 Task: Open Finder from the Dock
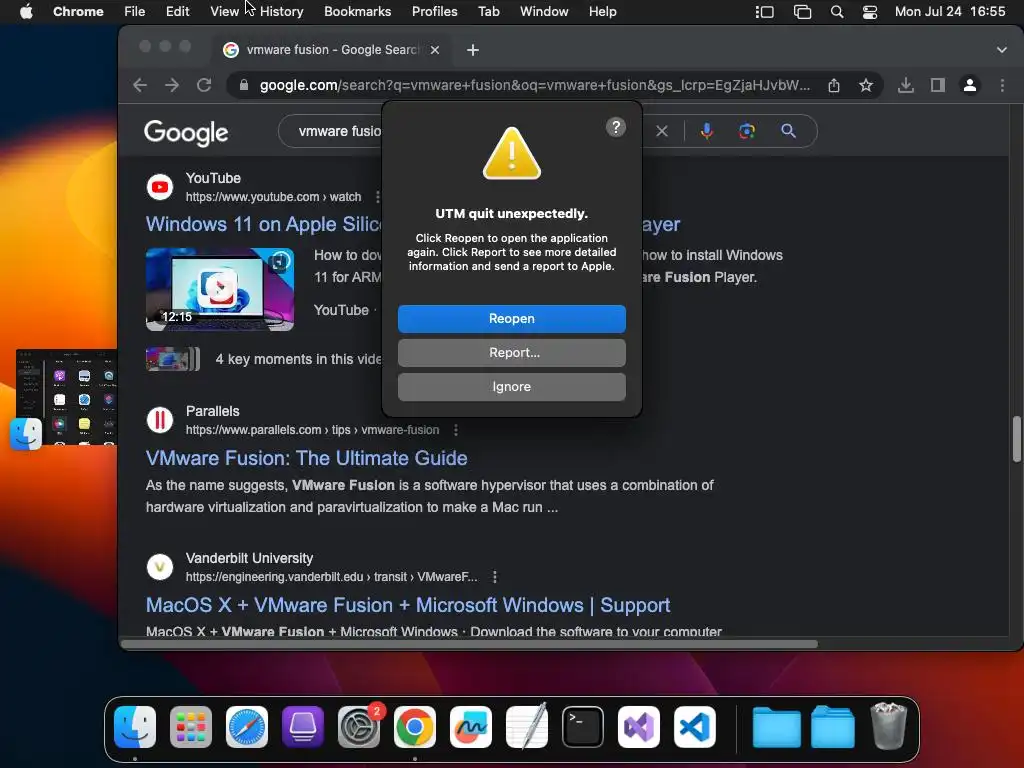(x=135, y=727)
